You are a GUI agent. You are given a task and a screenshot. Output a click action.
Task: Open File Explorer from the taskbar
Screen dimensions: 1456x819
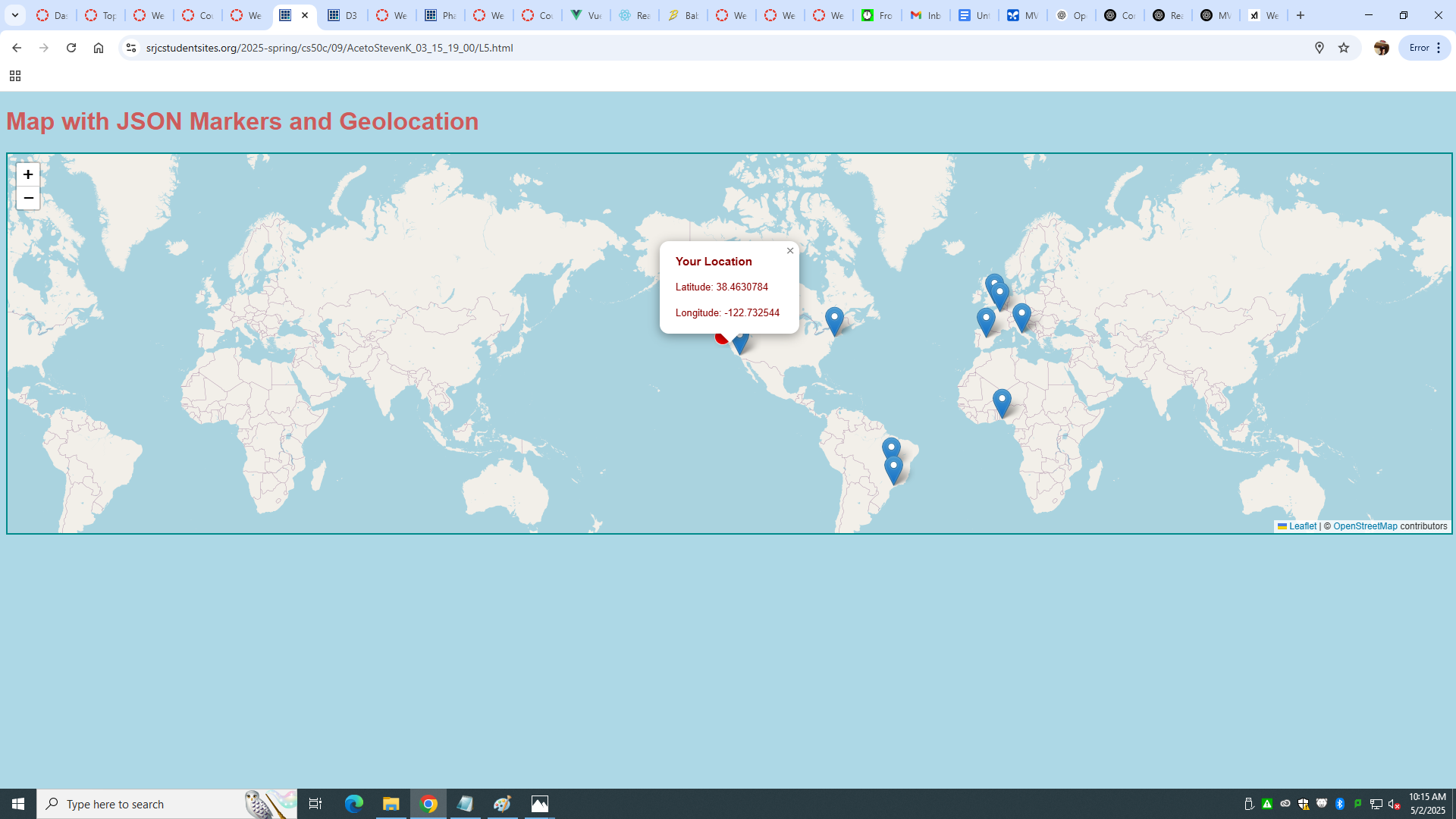click(x=391, y=804)
